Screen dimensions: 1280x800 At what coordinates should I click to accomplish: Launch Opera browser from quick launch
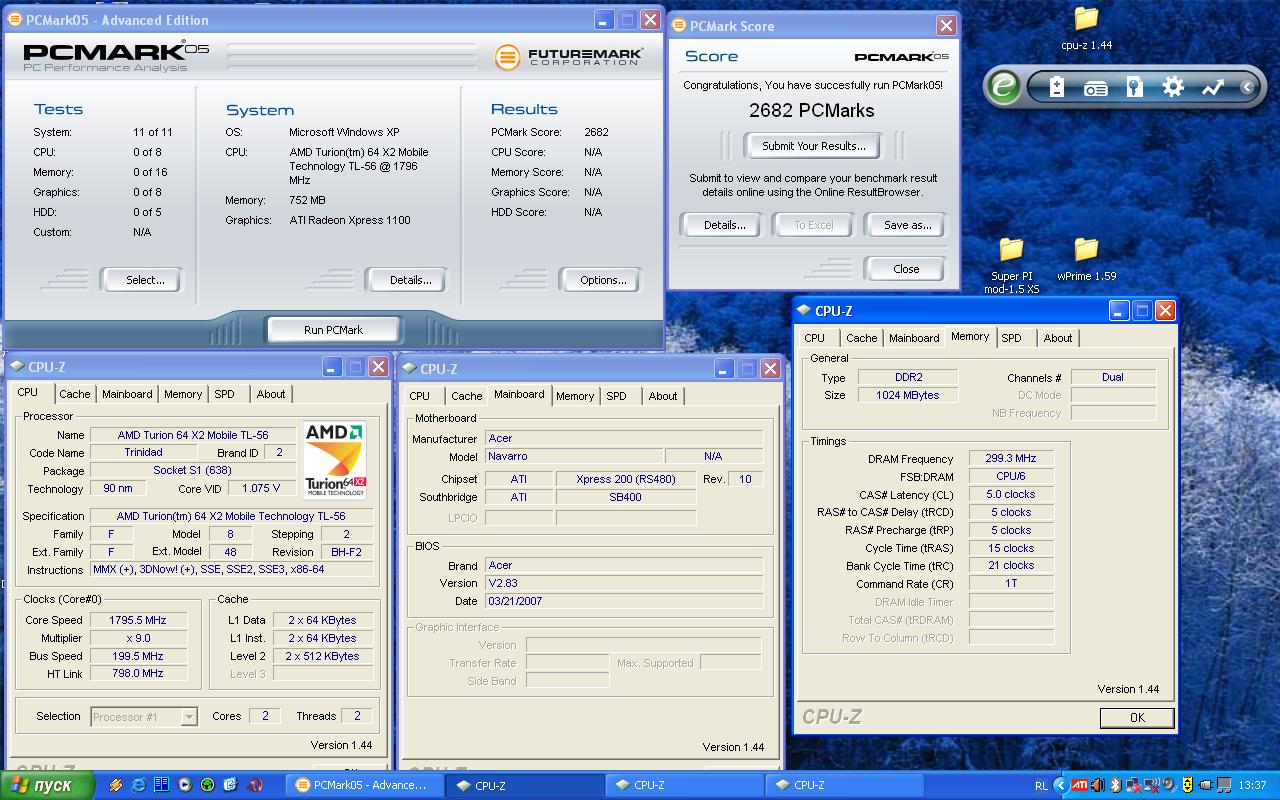coord(255,785)
